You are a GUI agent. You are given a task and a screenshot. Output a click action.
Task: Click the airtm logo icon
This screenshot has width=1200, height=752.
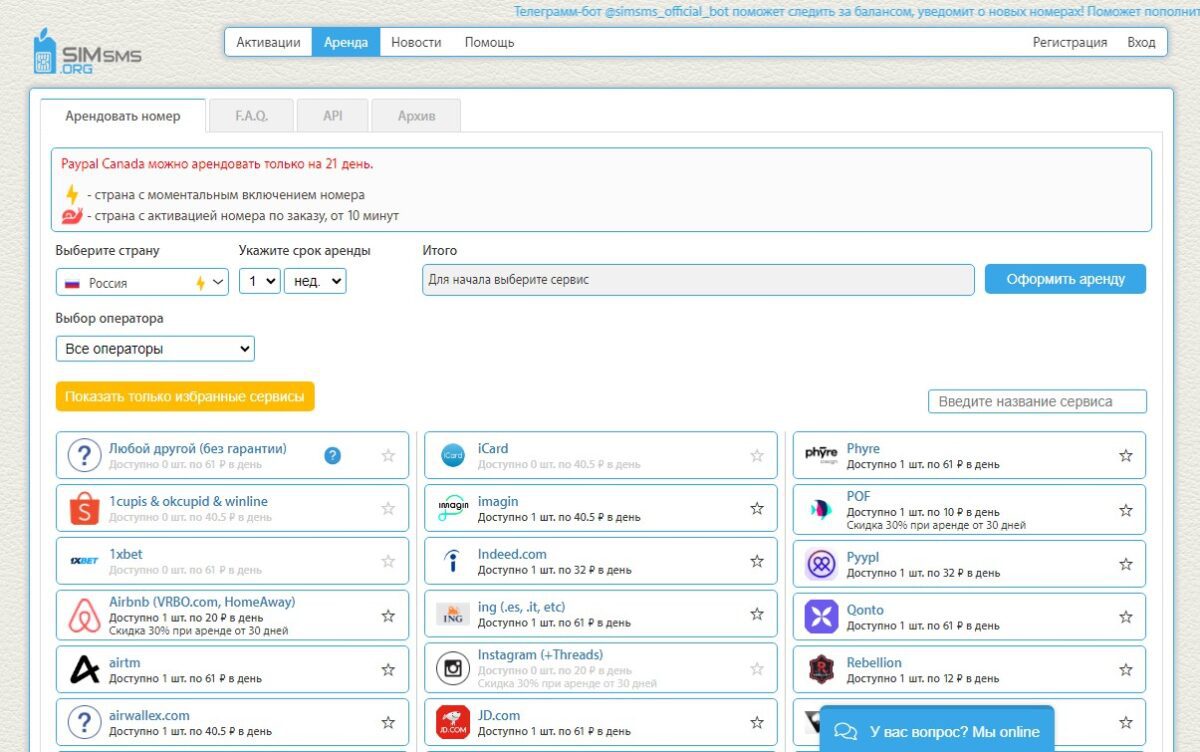(x=84, y=667)
